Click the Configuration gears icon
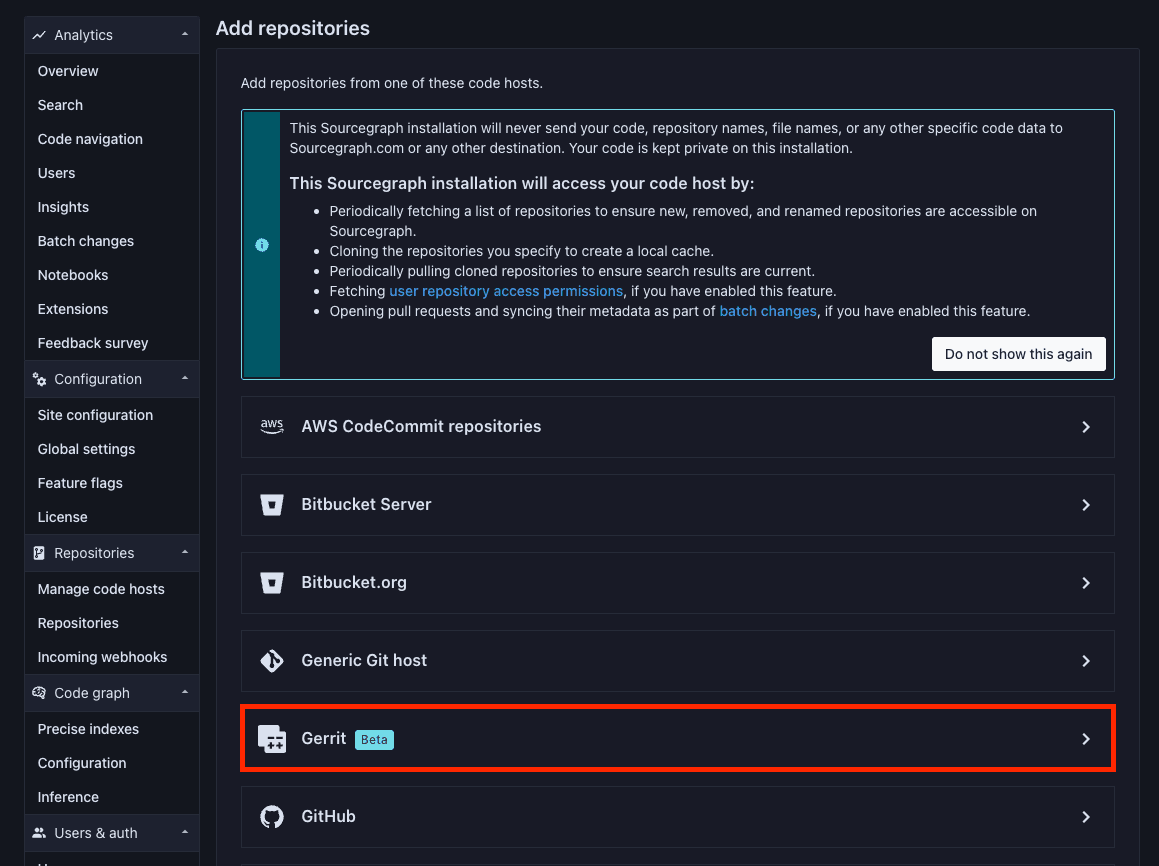 tap(39, 379)
